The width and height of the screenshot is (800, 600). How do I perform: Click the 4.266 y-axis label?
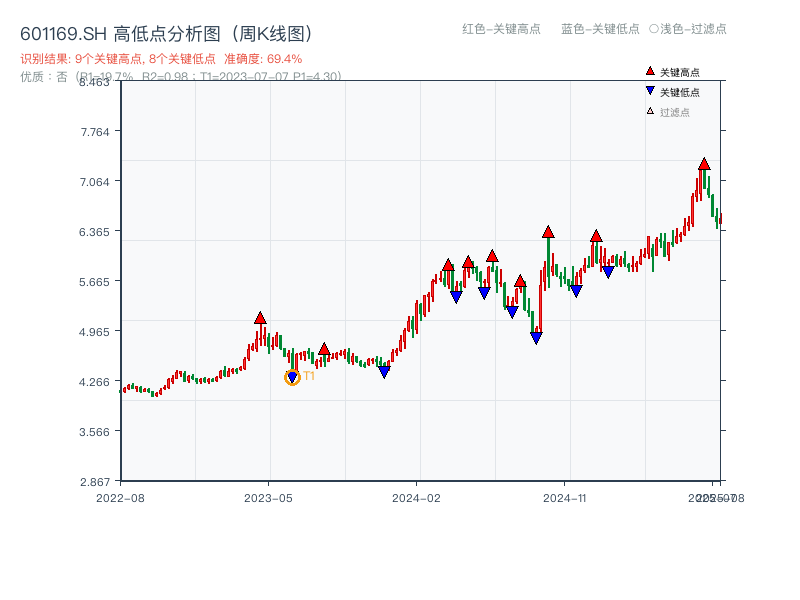pos(94,382)
